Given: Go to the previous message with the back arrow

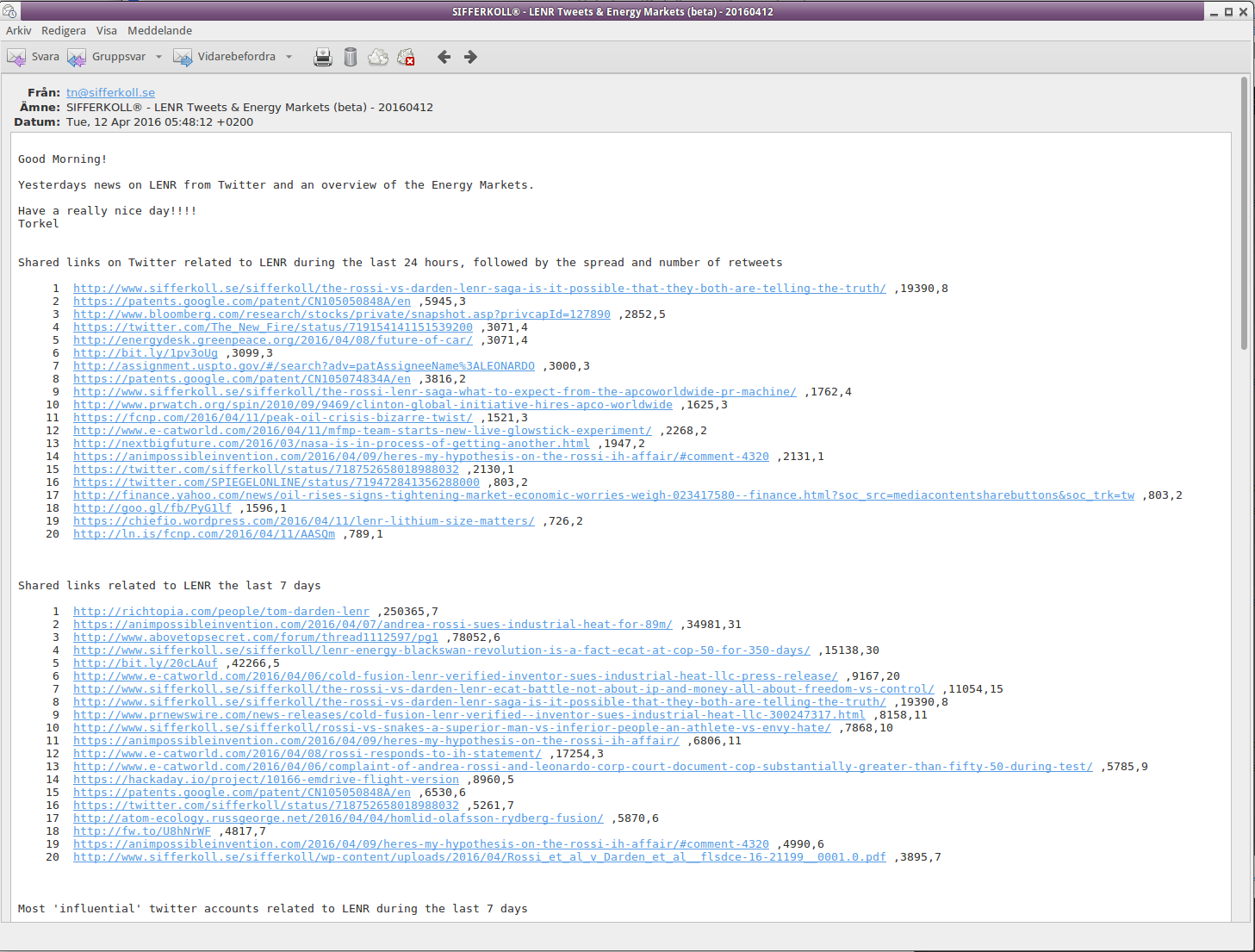Looking at the screenshot, I should pyautogui.click(x=444, y=57).
